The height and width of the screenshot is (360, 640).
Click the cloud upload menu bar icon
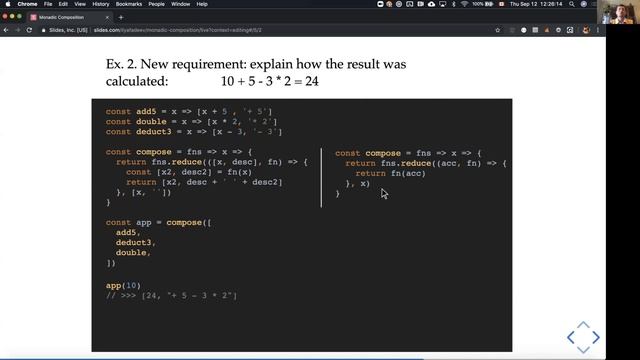pos(431,4)
